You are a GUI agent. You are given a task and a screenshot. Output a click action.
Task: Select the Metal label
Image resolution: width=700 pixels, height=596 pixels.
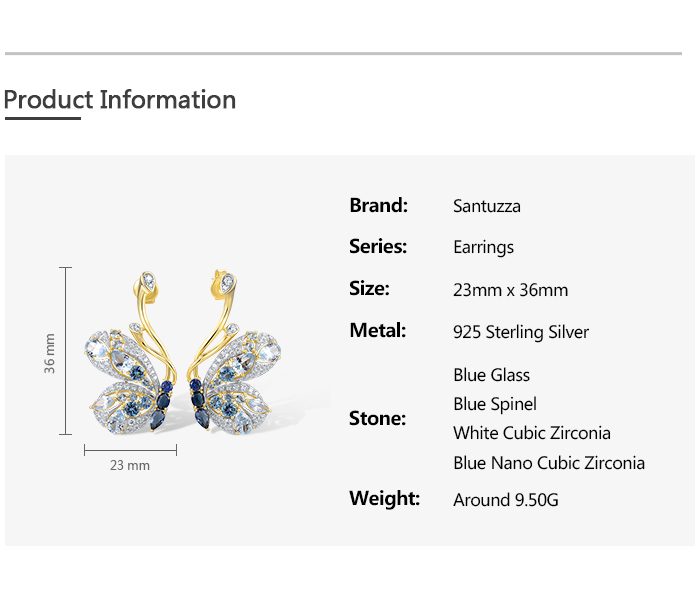[x=377, y=331]
